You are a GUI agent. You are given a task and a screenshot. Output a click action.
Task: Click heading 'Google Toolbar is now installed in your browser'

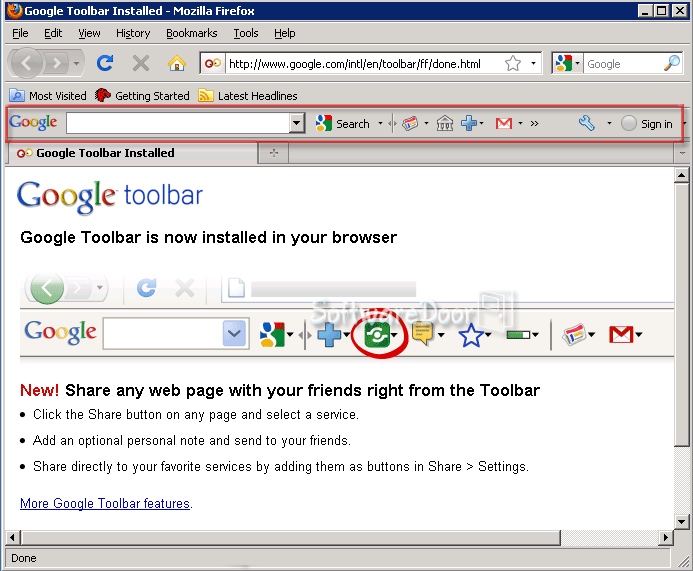(x=209, y=238)
